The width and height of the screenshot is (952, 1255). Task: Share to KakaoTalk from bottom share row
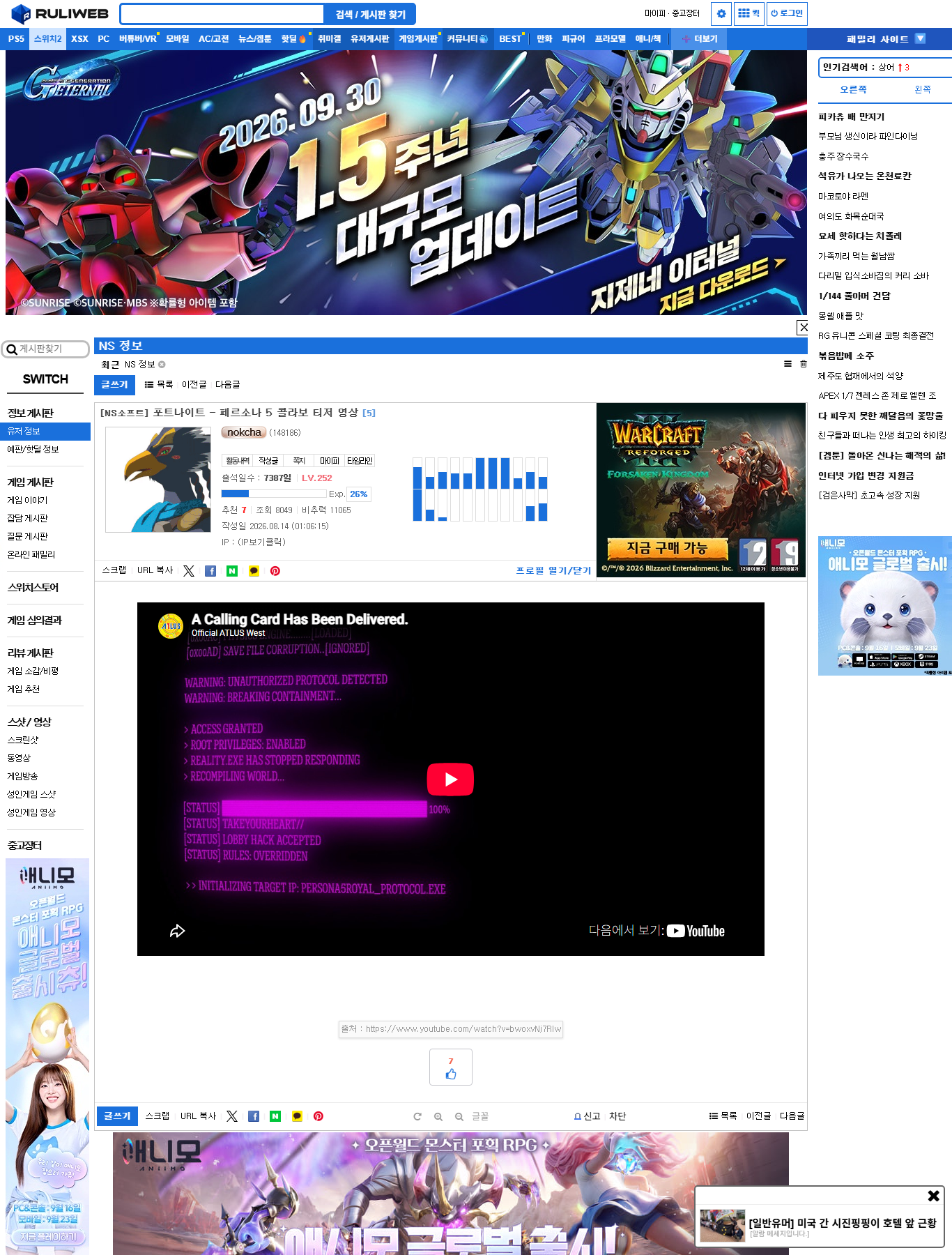coord(297,1116)
